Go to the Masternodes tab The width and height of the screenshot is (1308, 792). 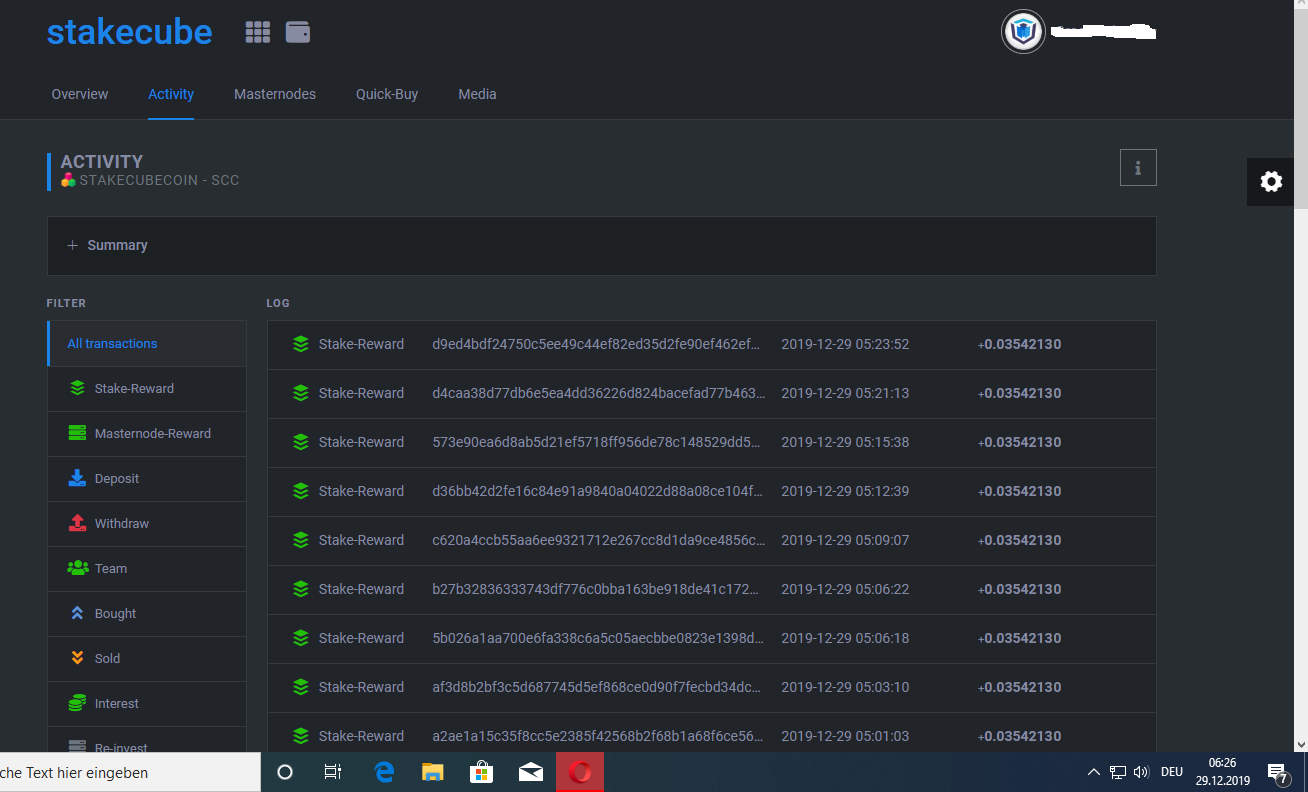(275, 94)
